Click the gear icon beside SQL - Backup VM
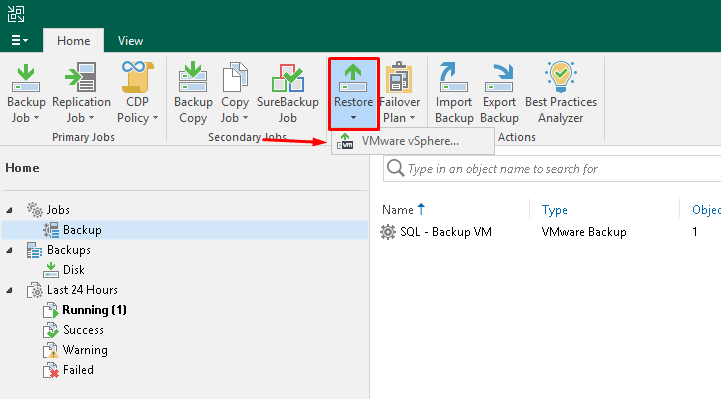This screenshot has height=399, width=721. click(x=388, y=232)
